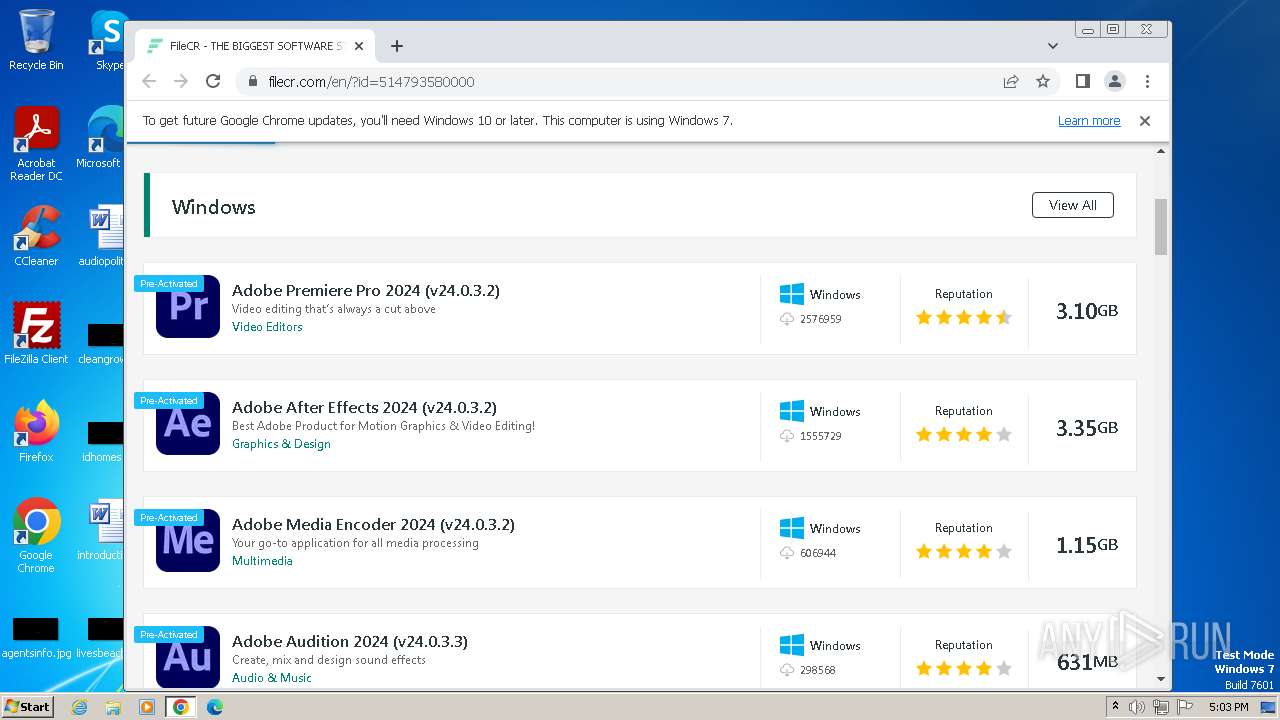This screenshot has width=1280, height=720.
Task: Click Audition Windows platform icon
Action: [792, 645]
